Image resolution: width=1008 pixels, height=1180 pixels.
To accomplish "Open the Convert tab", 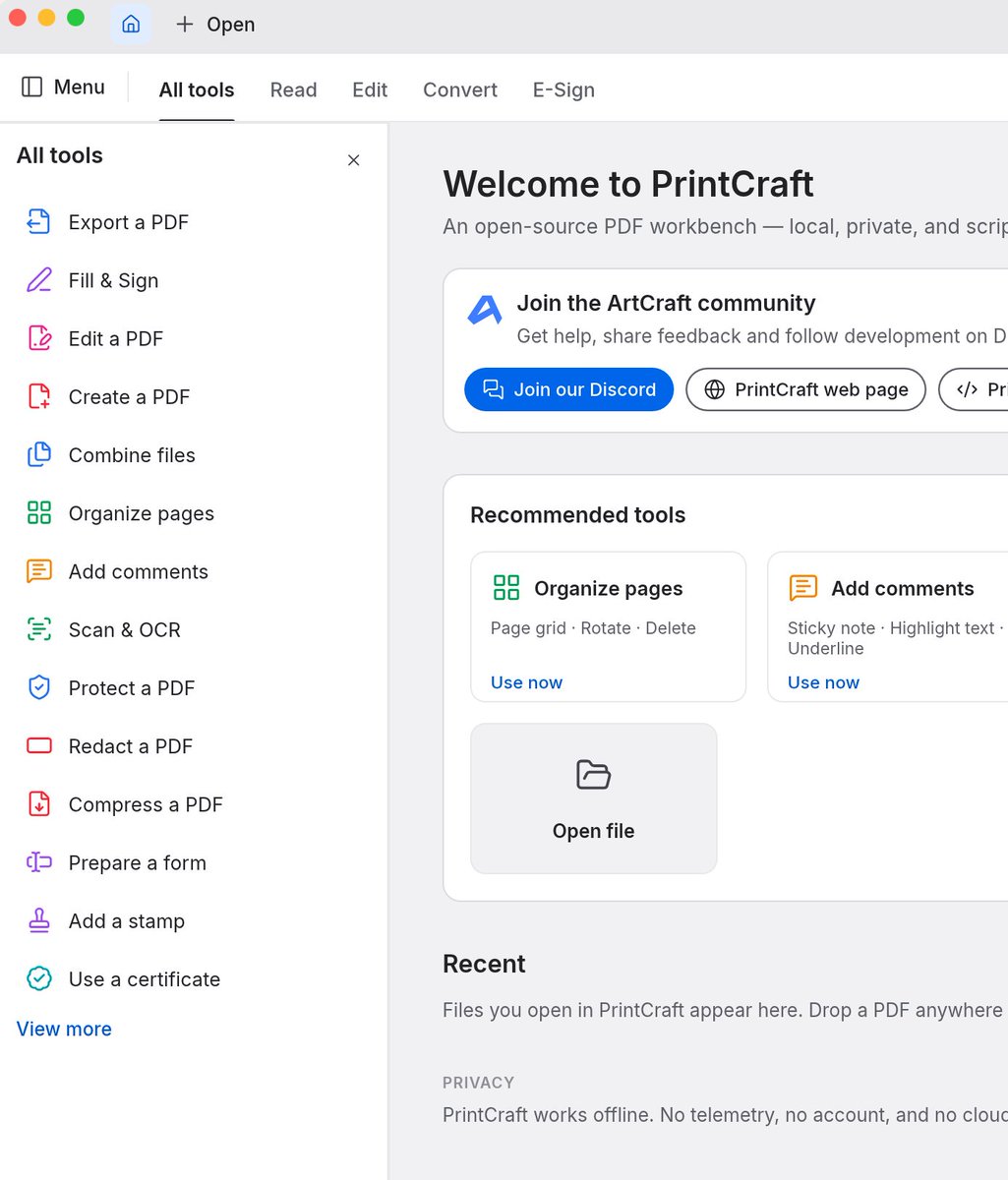I will 460,89.
